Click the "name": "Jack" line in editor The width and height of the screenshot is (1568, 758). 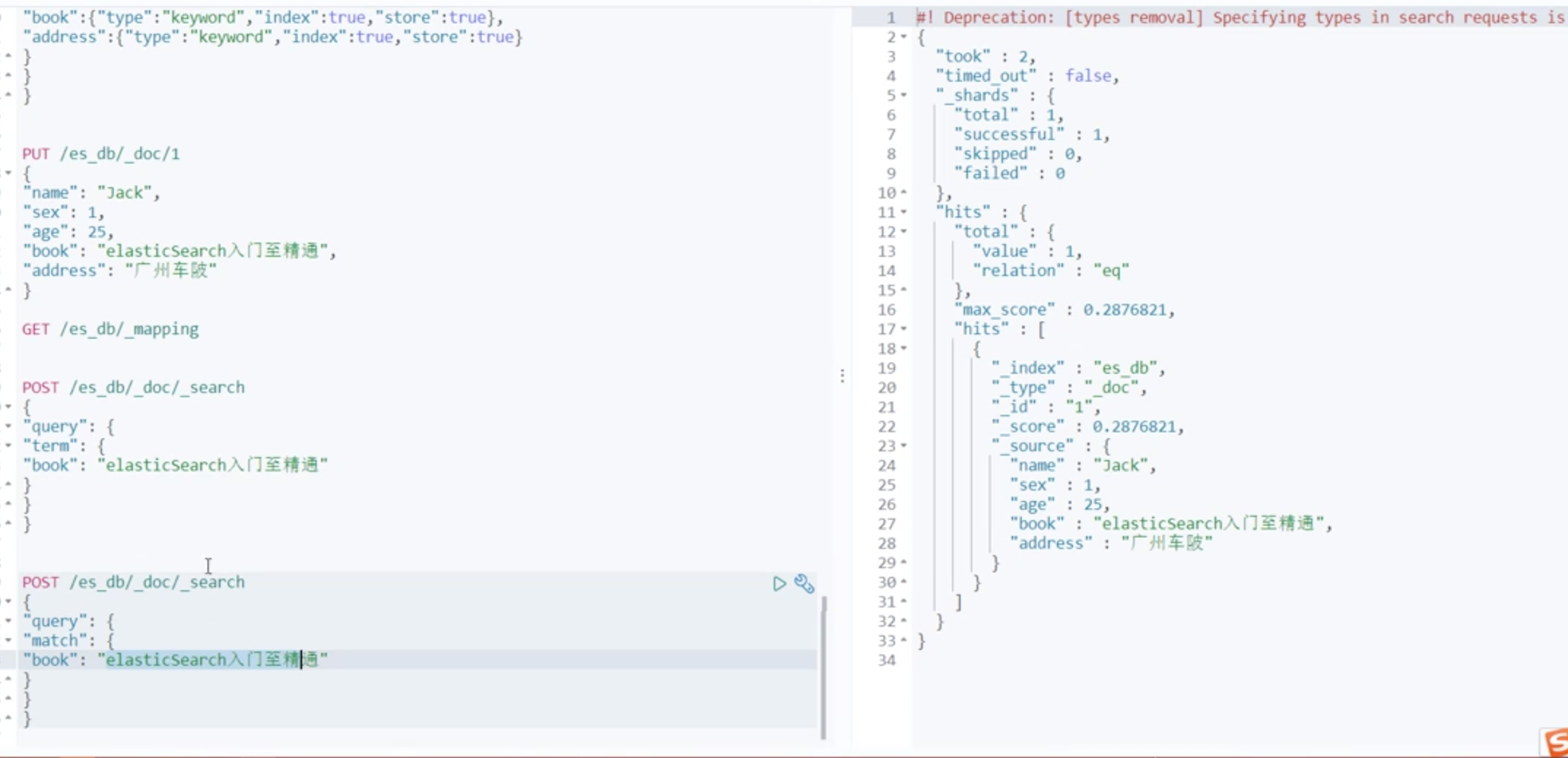91,193
